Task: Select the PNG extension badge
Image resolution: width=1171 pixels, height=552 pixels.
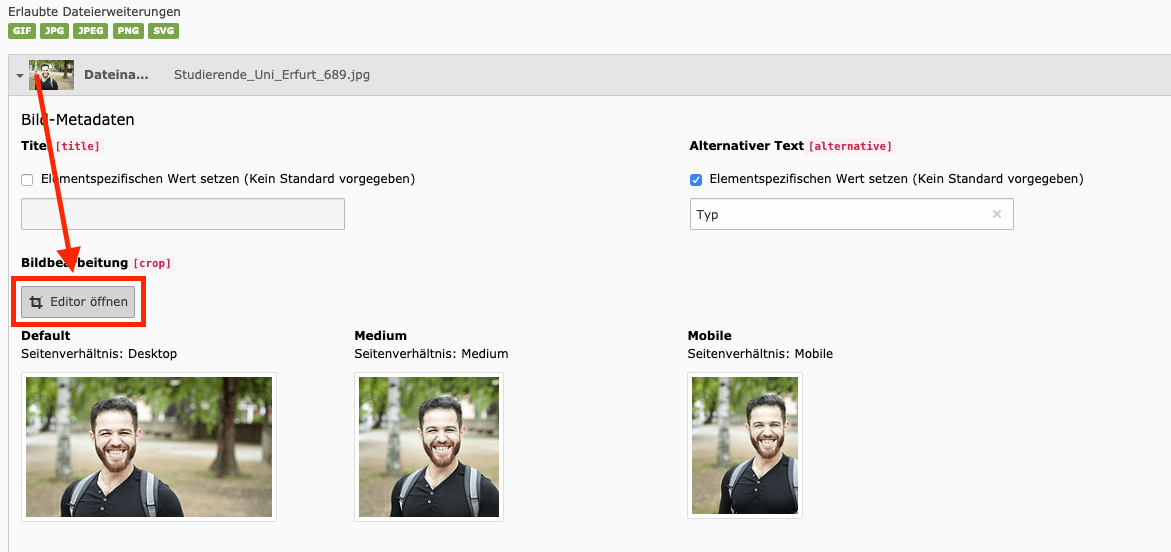Action: (128, 31)
